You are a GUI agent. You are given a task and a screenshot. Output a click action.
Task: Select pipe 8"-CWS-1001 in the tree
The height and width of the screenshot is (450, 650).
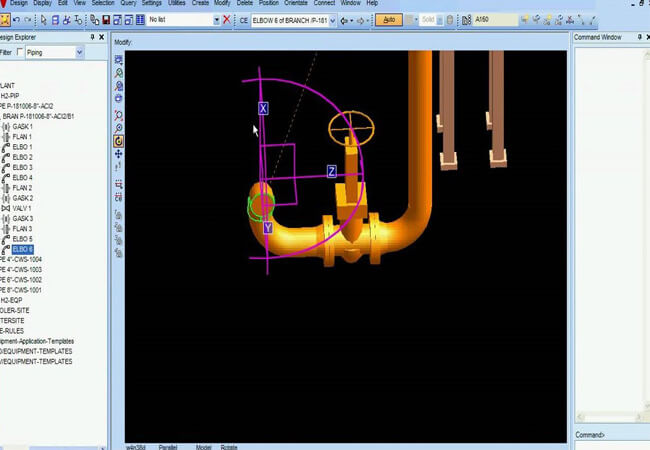(x=21, y=290)
